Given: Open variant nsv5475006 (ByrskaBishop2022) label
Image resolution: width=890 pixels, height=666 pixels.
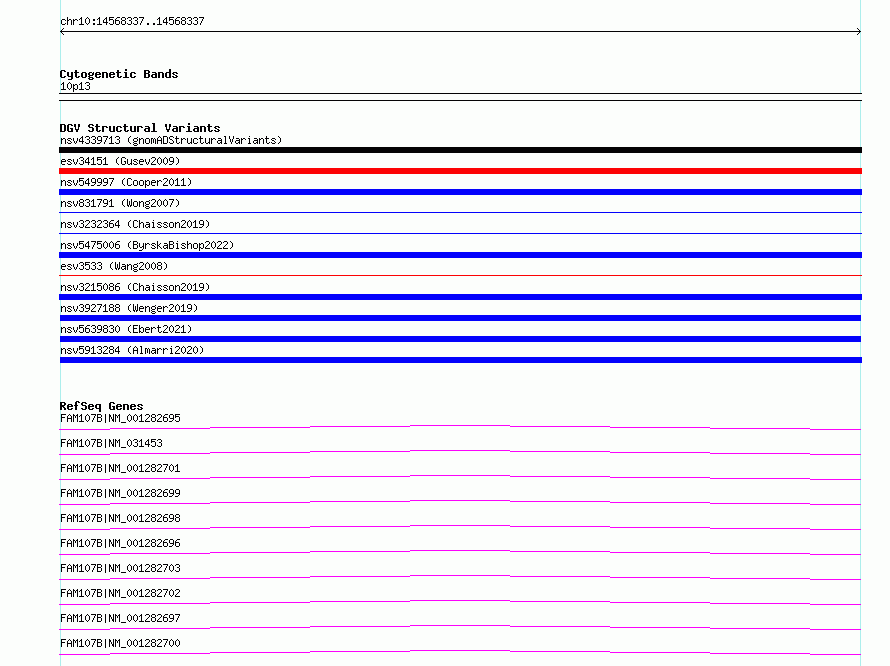Looking at the screenshot, I should click(147, 245).
